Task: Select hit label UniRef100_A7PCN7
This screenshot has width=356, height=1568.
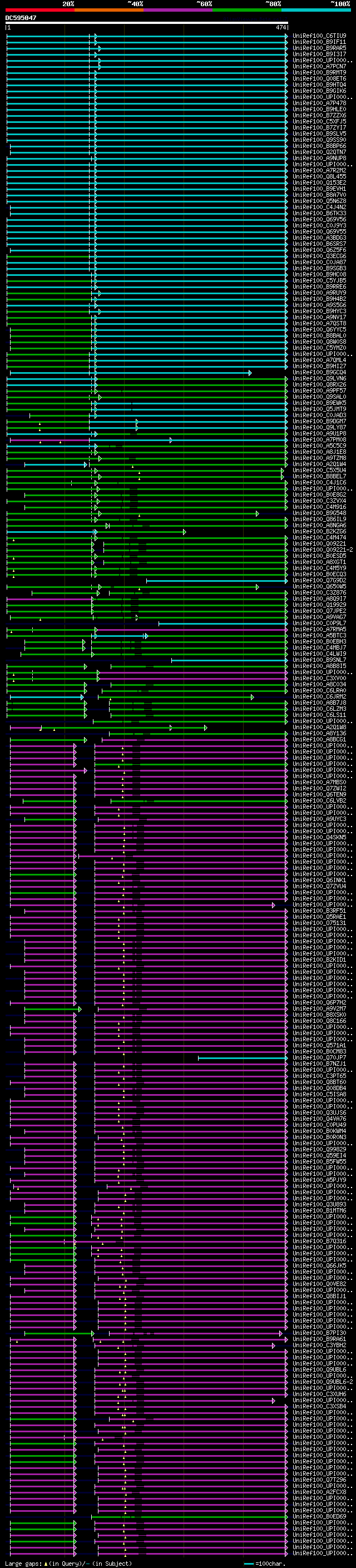Action: click(x=319, y=66)
